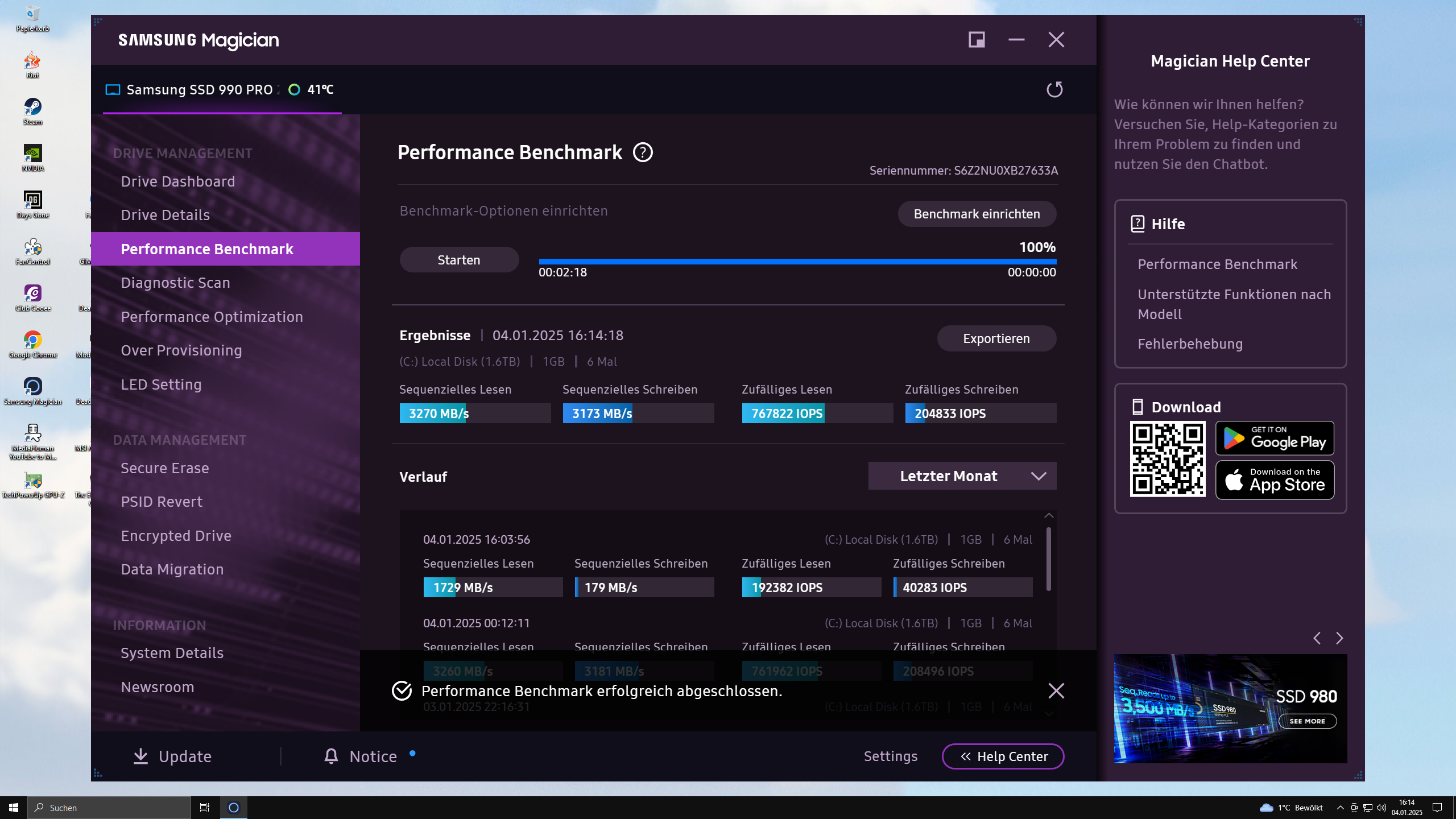The height and width of the screenshot is (819, 1456).
Task: Export results via the Exportieren button
Action: [996, 338]
